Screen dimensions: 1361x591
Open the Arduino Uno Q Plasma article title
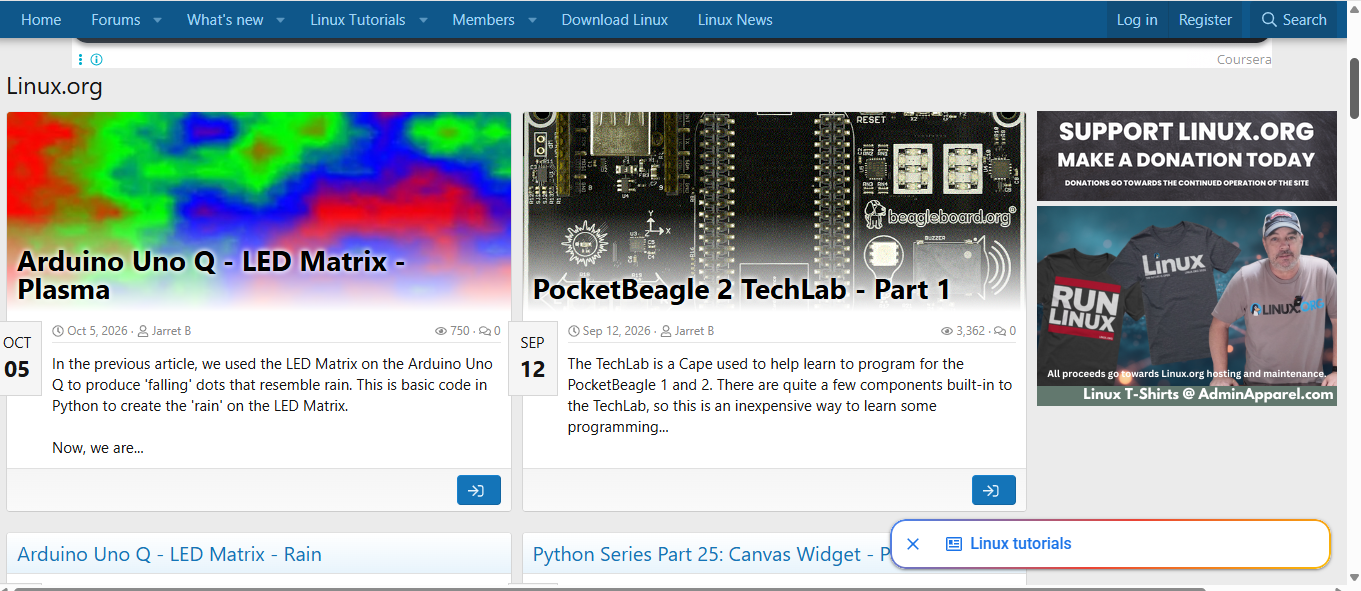click(x=211, y=276)
